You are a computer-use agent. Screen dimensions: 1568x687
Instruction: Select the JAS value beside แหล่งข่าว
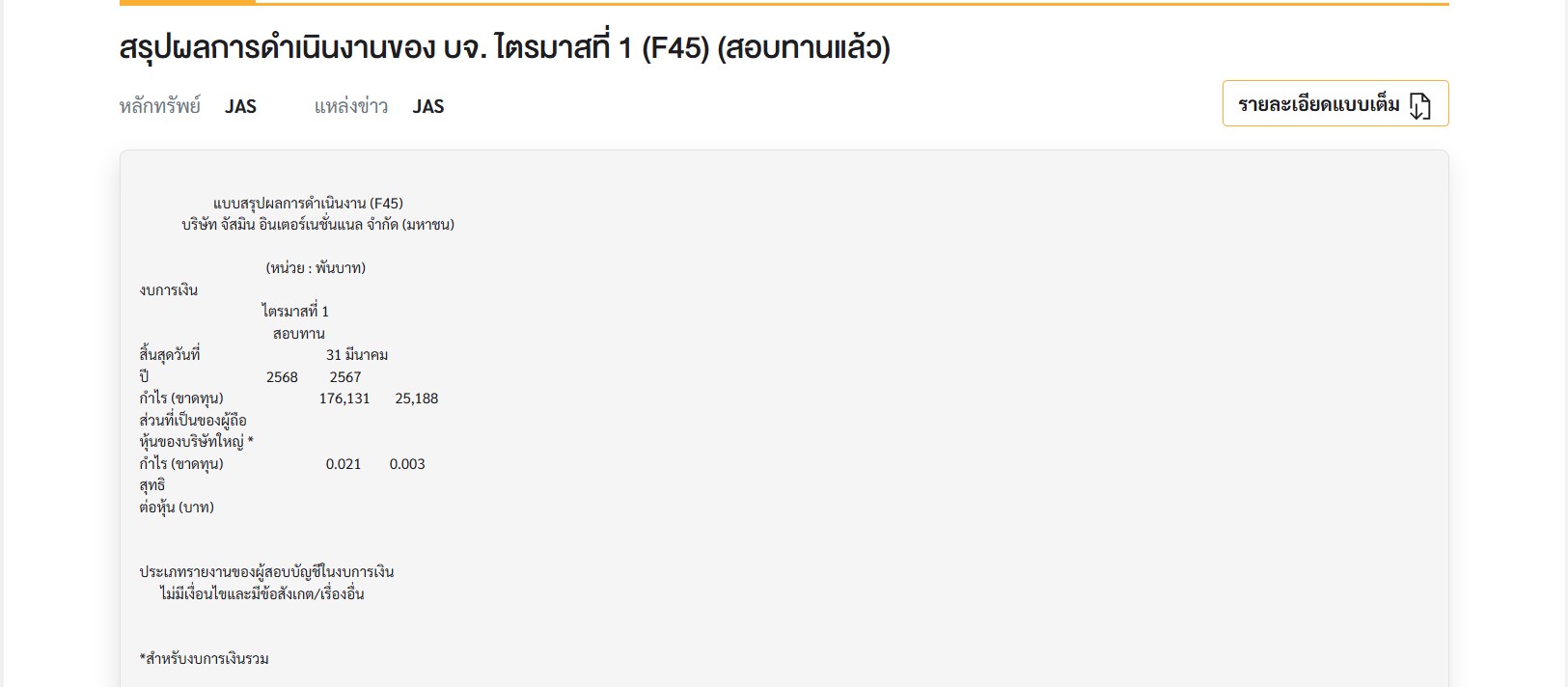[428, 106]
